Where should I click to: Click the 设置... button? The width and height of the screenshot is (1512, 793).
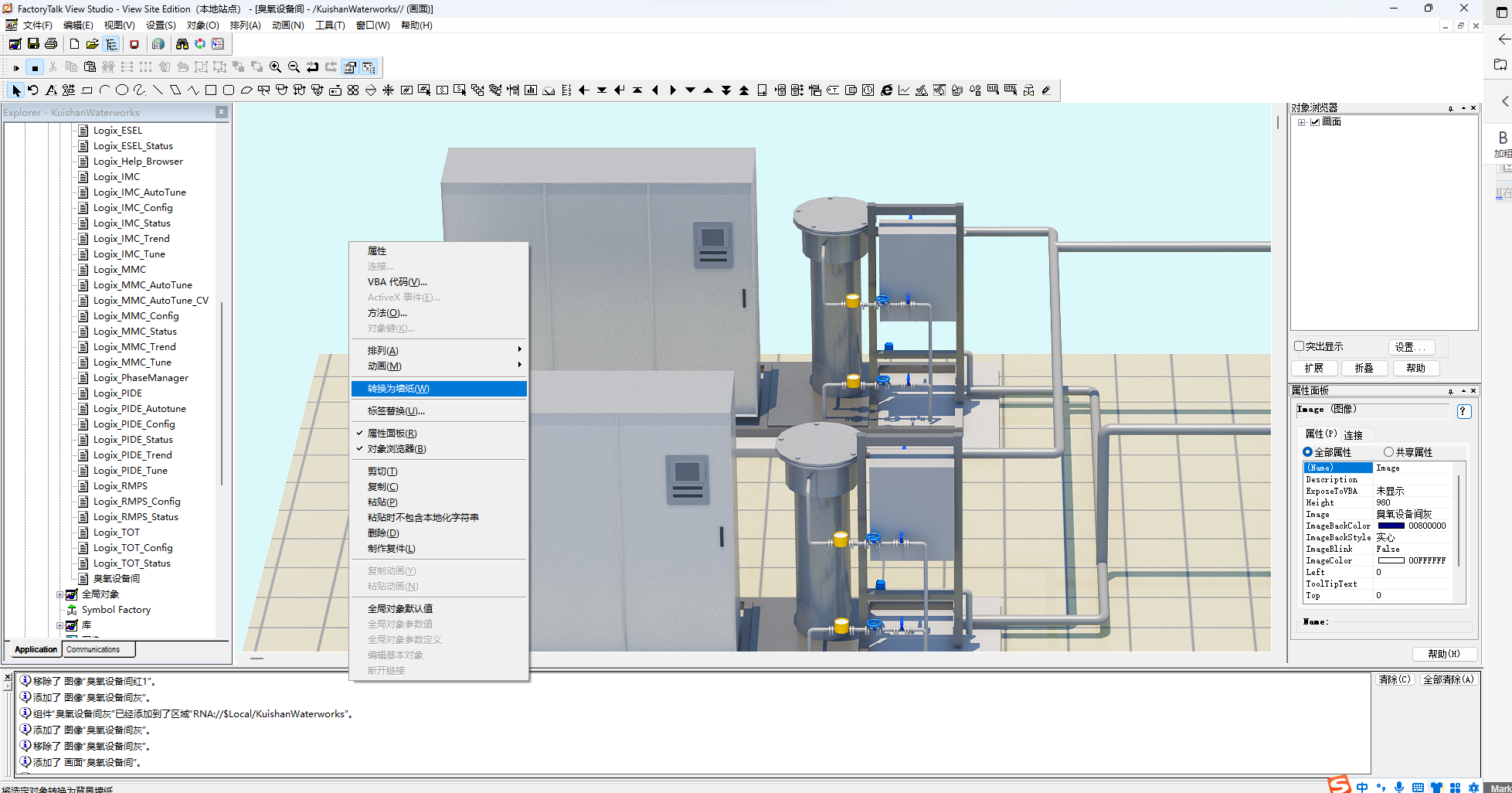click(1411, 347)
